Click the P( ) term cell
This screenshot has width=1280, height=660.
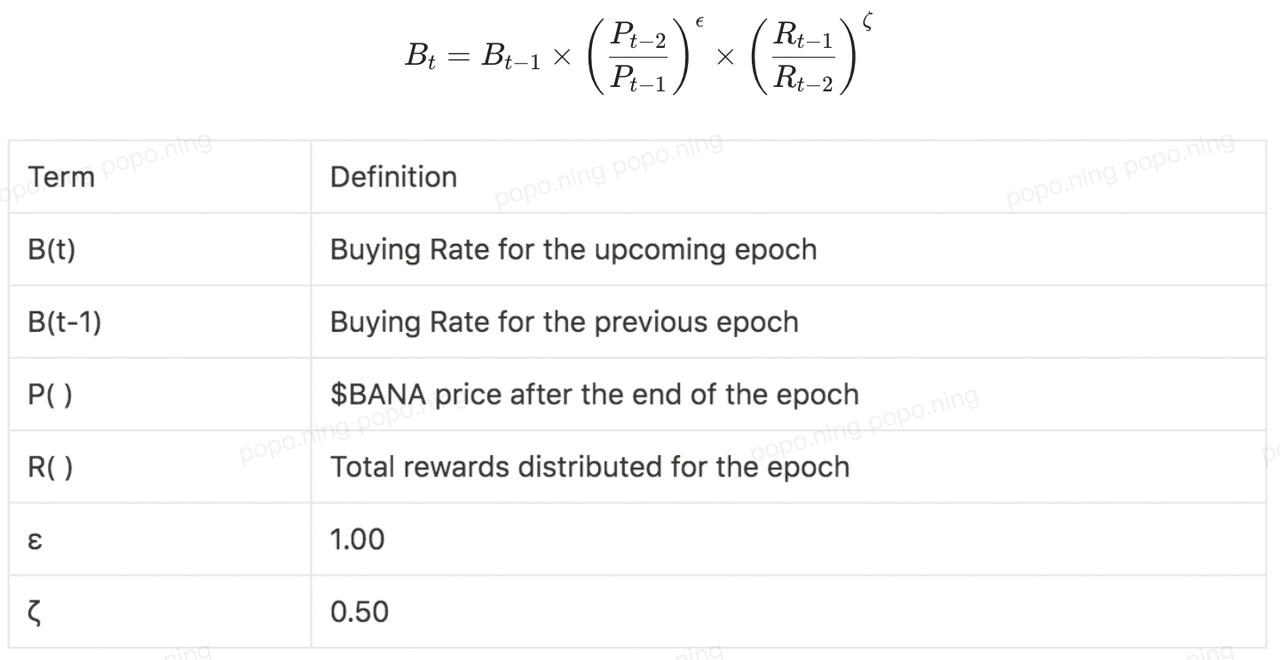click(160, 394)
